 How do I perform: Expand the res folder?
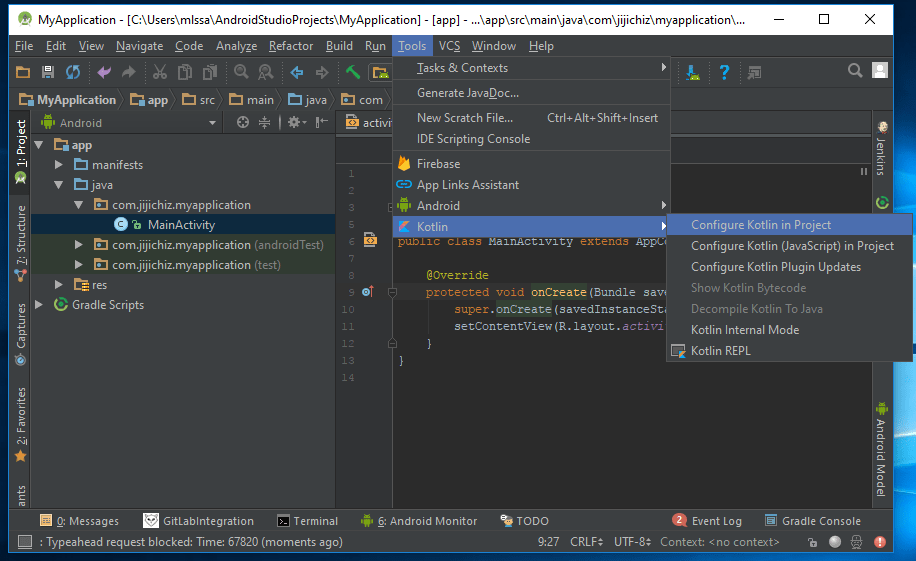click(58, 285)
